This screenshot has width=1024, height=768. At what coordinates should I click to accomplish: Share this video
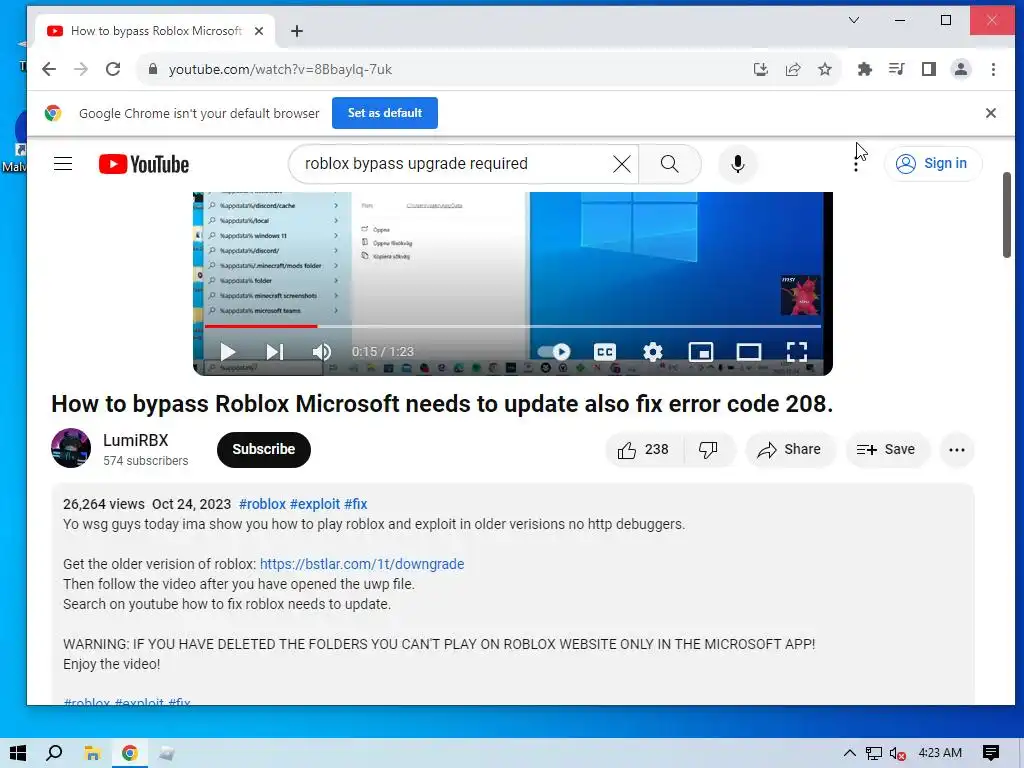789,449
